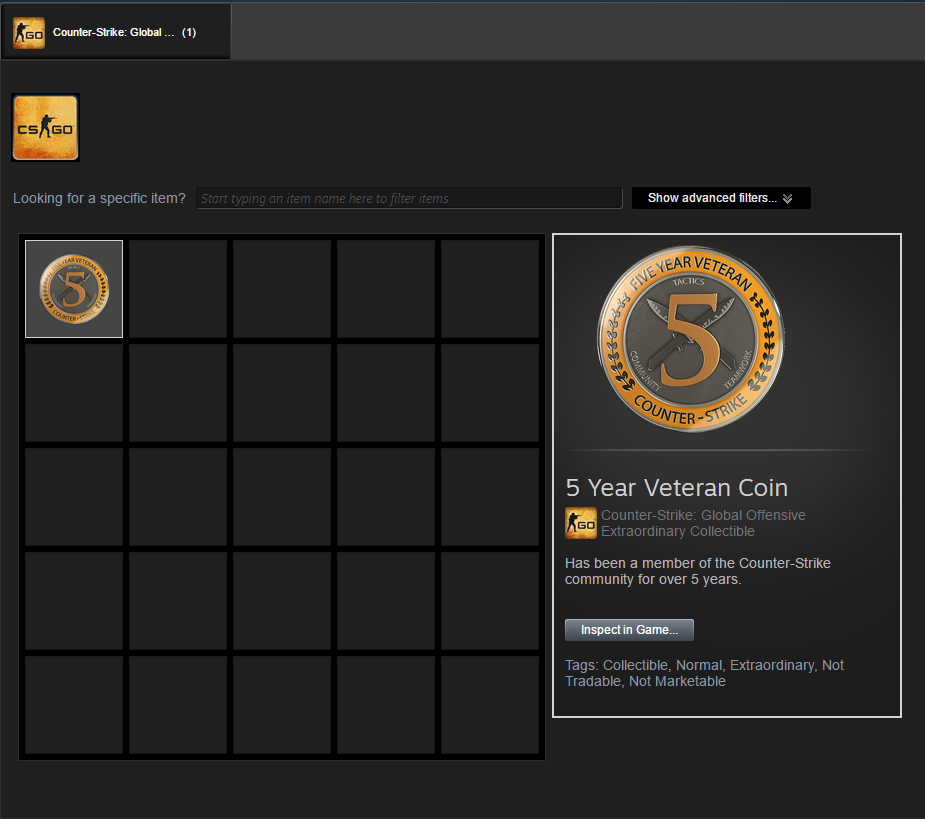Click the large Five Year Veteran coin image
The height and width of the screenshot is (819, 925).
point(691,339)
